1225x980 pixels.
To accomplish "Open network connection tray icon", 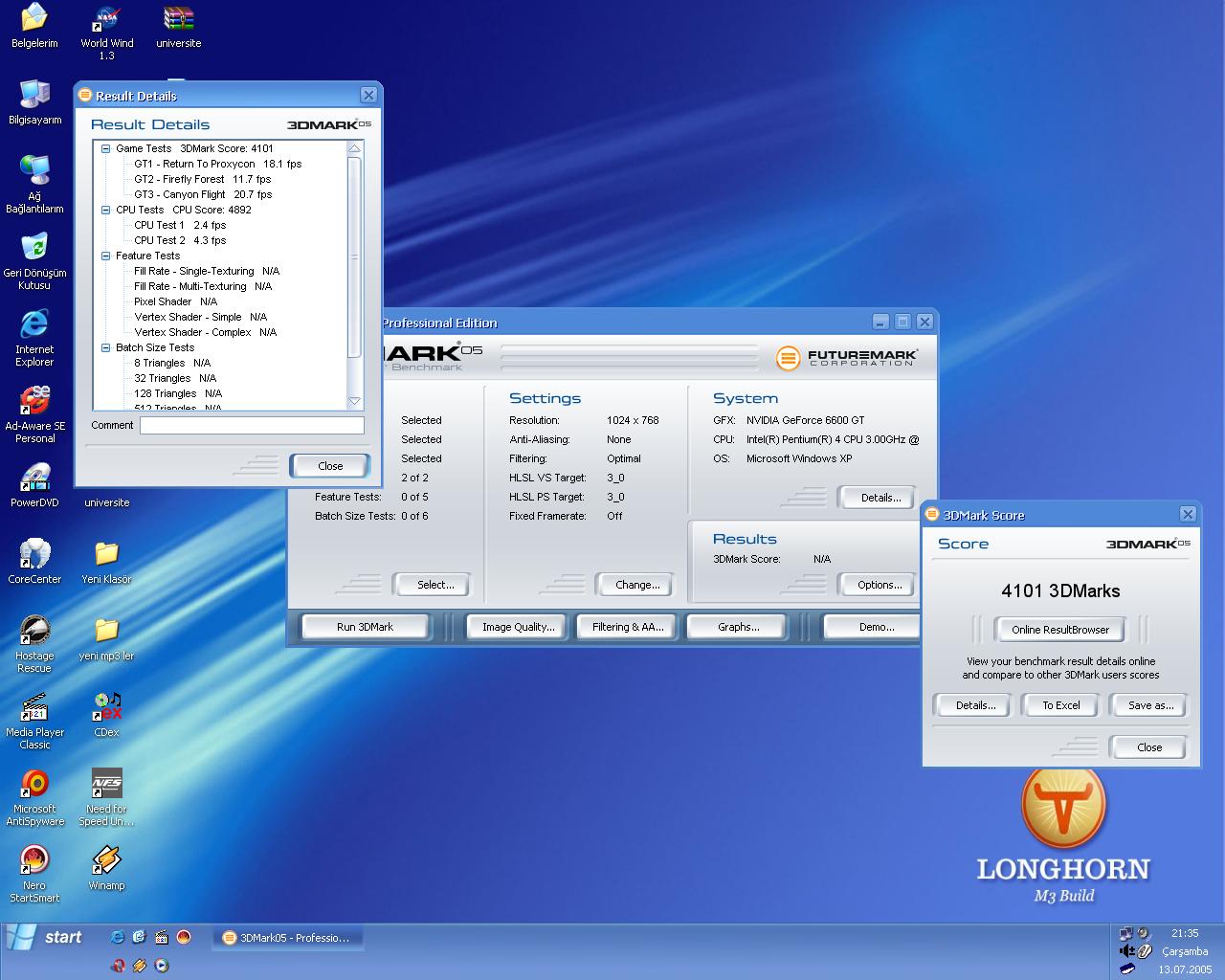I will [x=1126, y=933].
